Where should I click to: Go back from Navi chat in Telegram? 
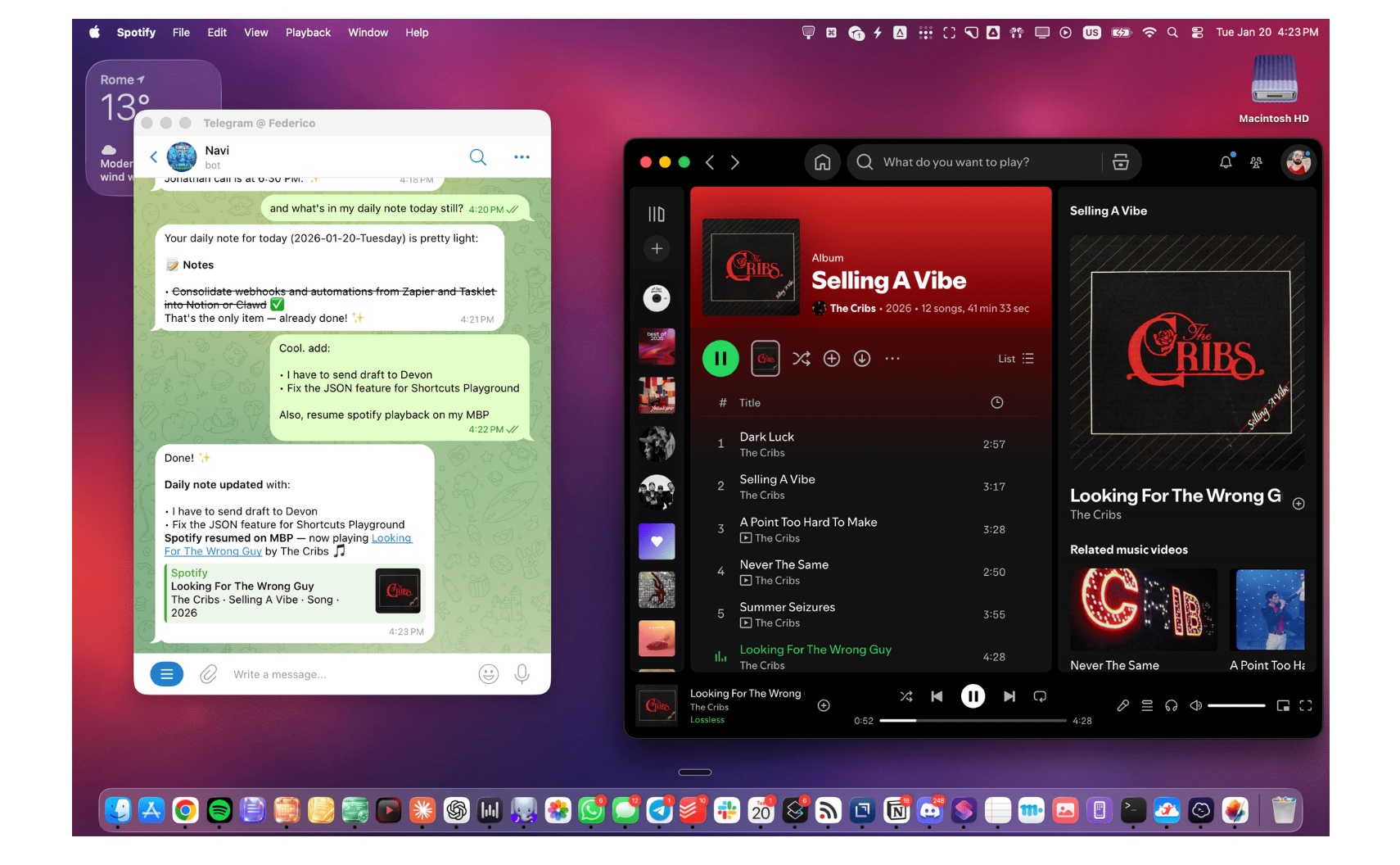click(x=153, y=156)
